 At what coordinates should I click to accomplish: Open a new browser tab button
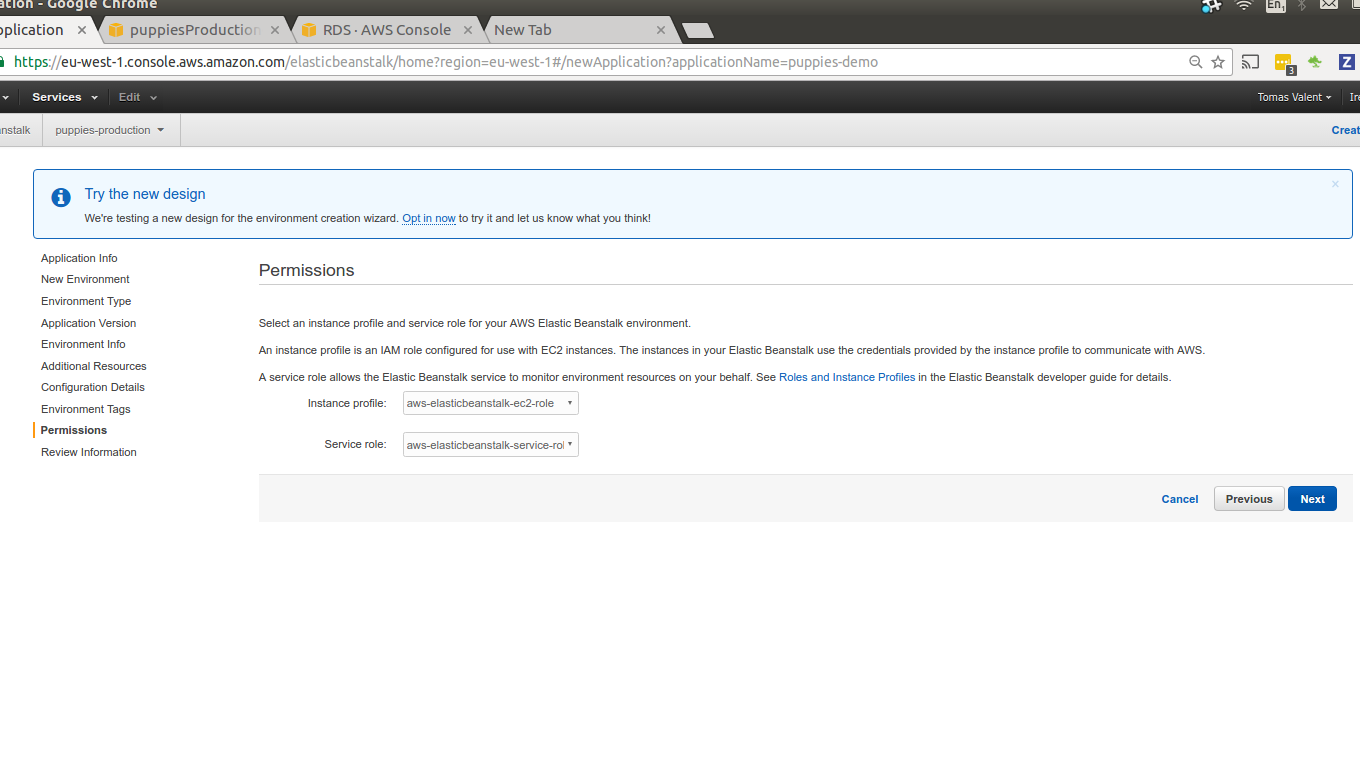(x=698, y=30)
